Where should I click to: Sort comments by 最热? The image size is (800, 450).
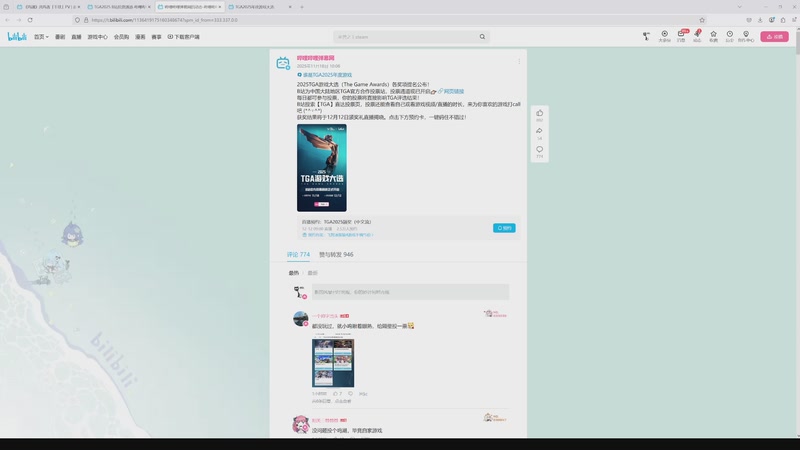pyautogui.click(x=294, y=273)
